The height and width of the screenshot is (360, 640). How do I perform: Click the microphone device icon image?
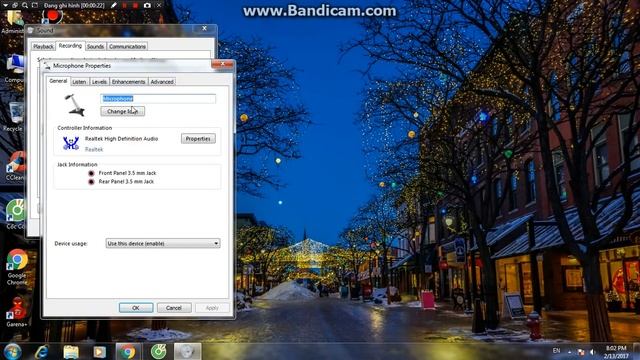pyautogui.click(x=75, y=105)
